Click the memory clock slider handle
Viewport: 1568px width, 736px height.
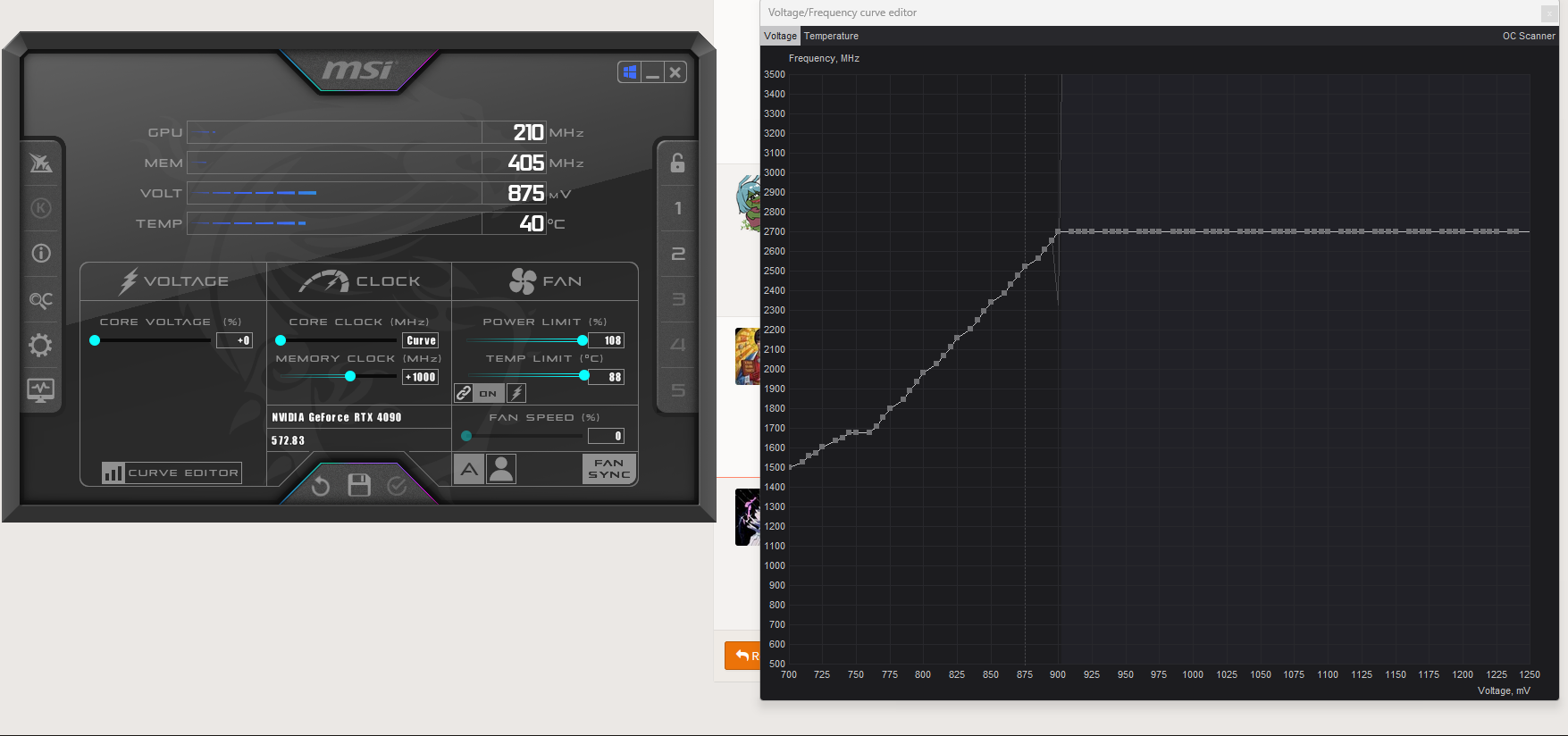[x=350, y=376]
